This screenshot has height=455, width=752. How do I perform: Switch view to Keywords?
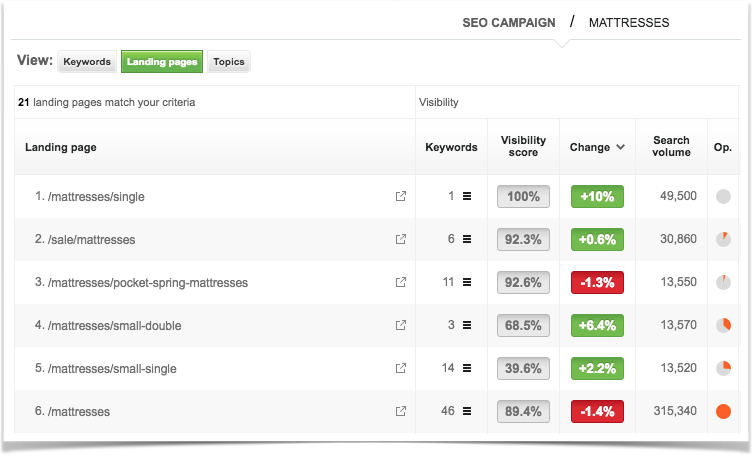point(87,62)
